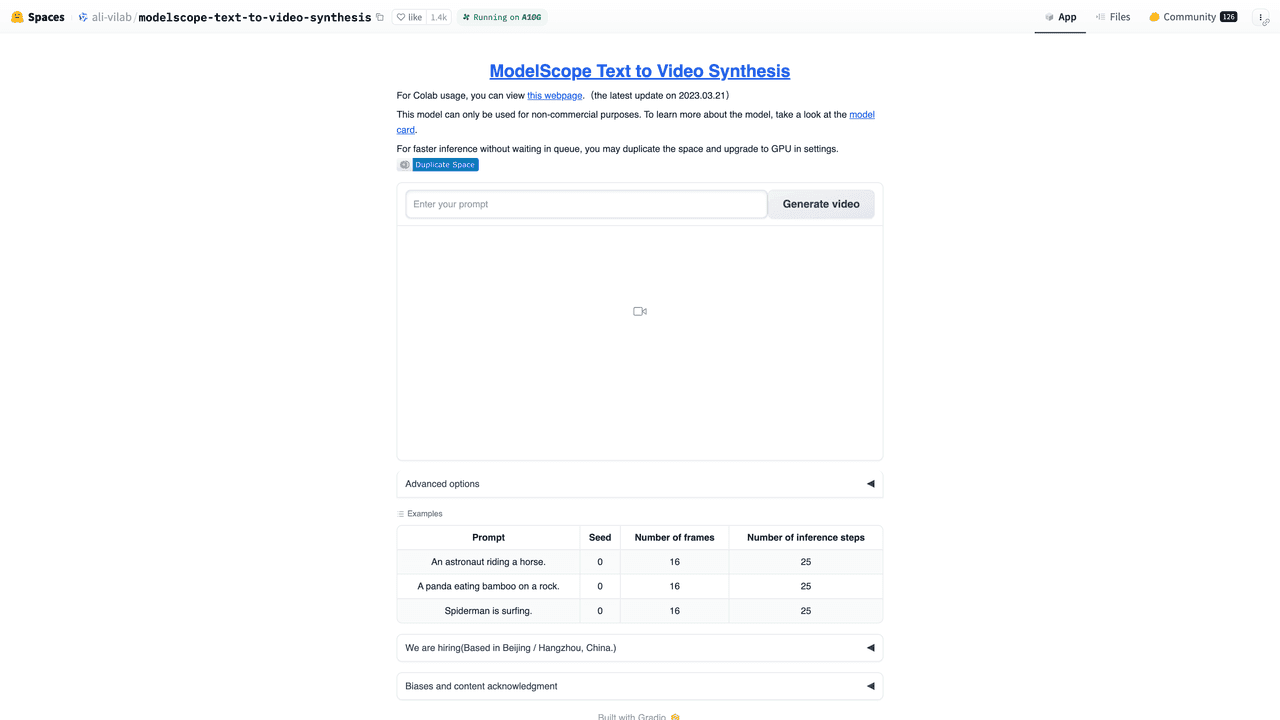Click the video camera placeholder icon
Screen dimensions: 1280x720
pyautogui.click(x=640, y=311)
